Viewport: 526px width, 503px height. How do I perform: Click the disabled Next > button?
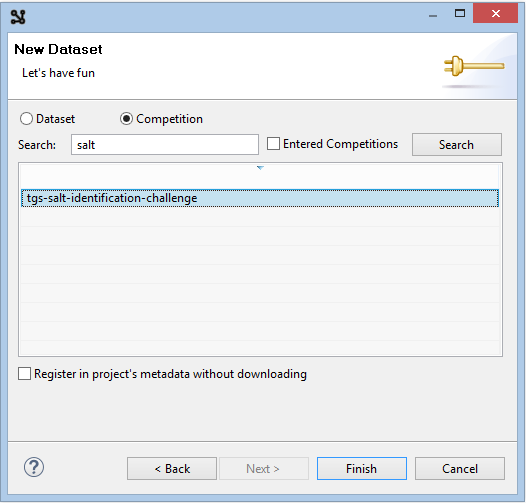tap(264, 468)
